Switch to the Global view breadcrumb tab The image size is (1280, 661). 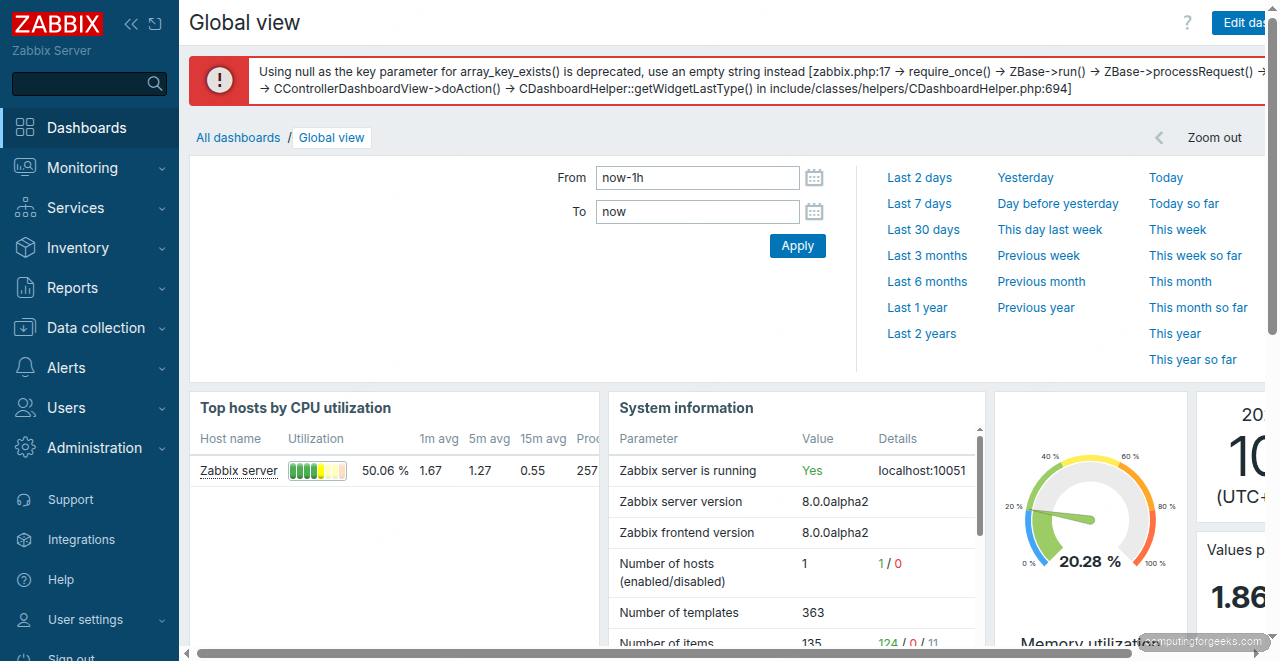[x=331, y=137]
